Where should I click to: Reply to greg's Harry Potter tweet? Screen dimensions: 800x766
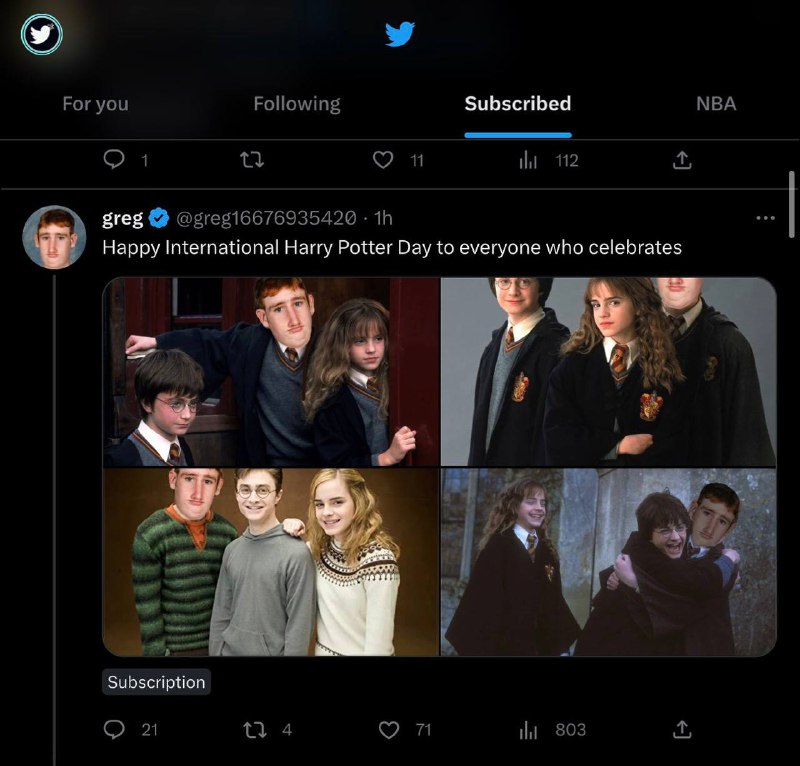click(114, 730)
